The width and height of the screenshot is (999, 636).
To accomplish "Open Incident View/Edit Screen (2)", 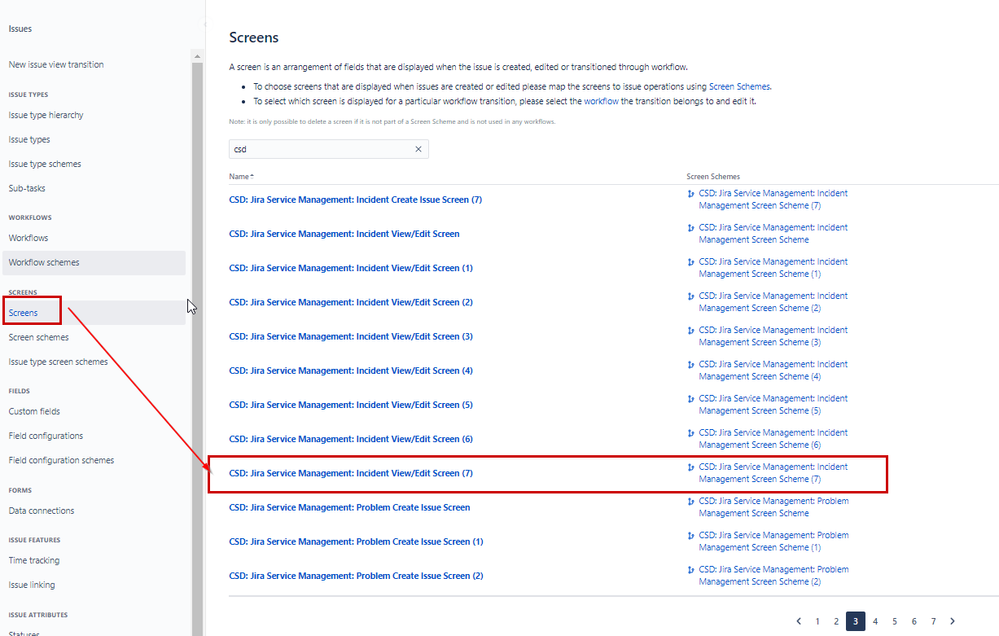I will pyautogui.click(x=351, y=302).
